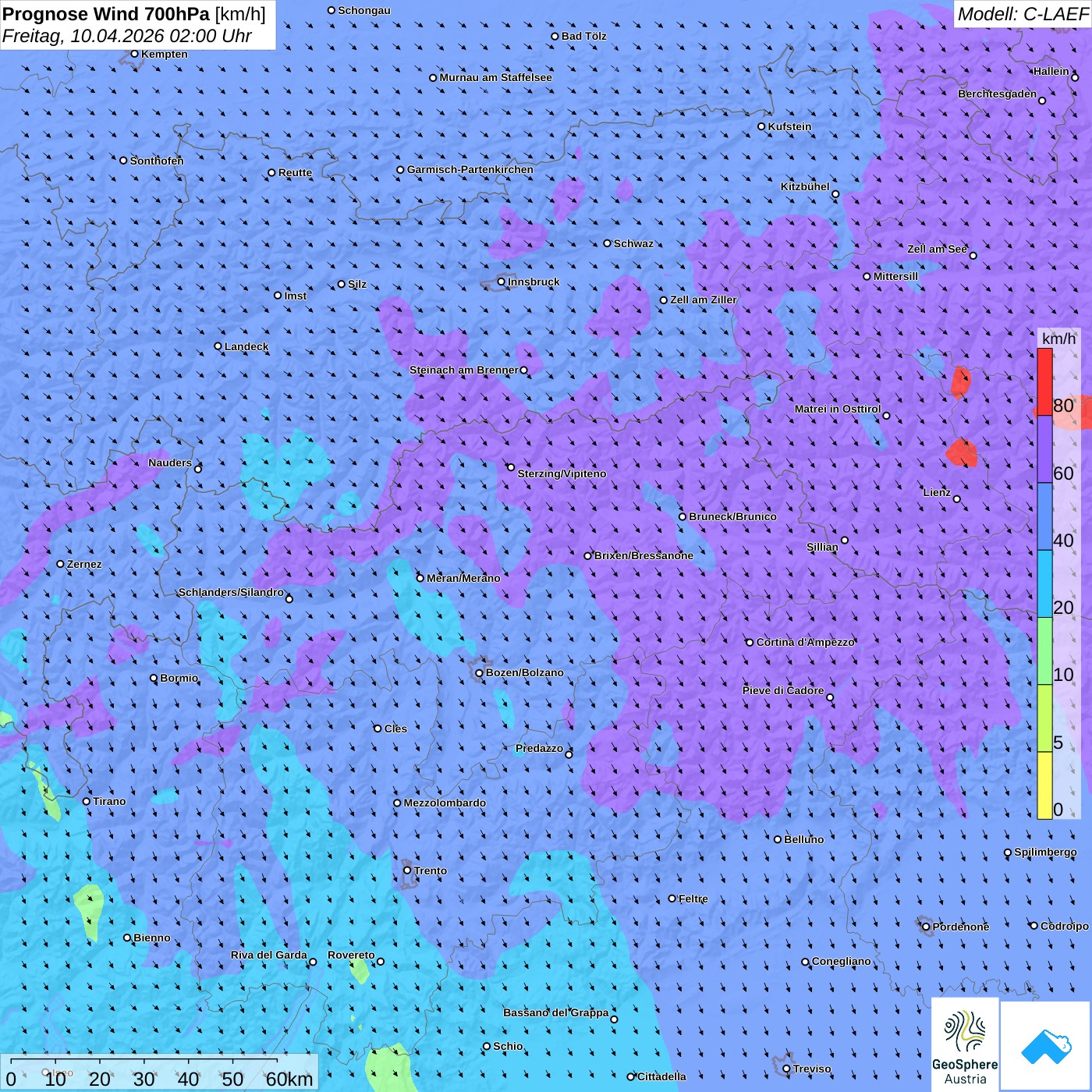
Task: Click the 'Imst' label
Action: pos(296,296)
